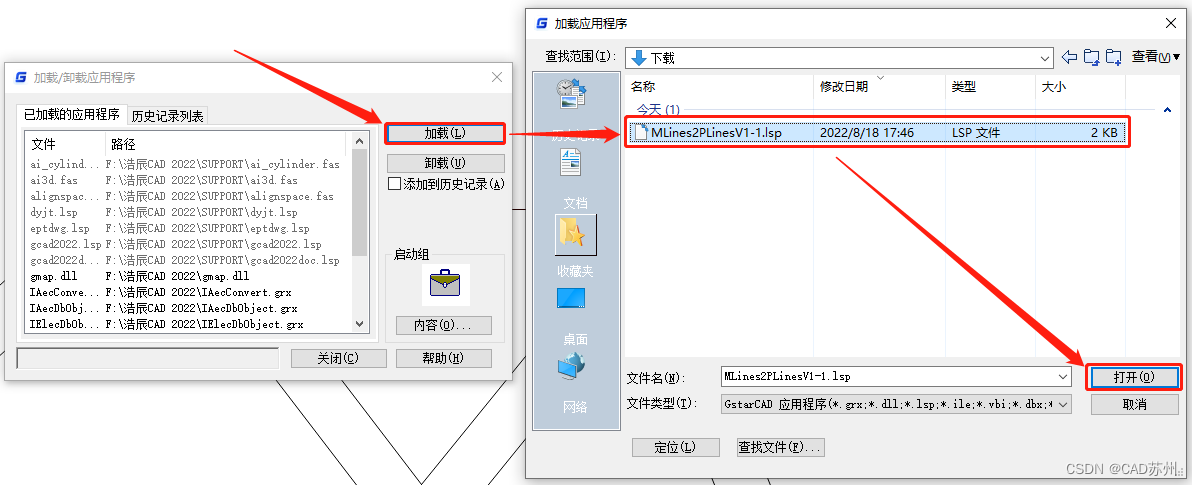Open the 查看 view menu dropdown
The height and width of the screenshot is (485, 1192).
click(x=1156, y=56)
